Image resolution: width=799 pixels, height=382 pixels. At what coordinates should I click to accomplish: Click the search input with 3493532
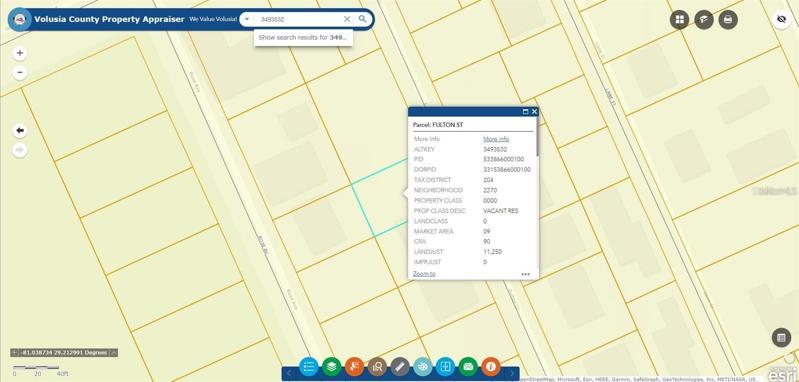tap(300, 19)
